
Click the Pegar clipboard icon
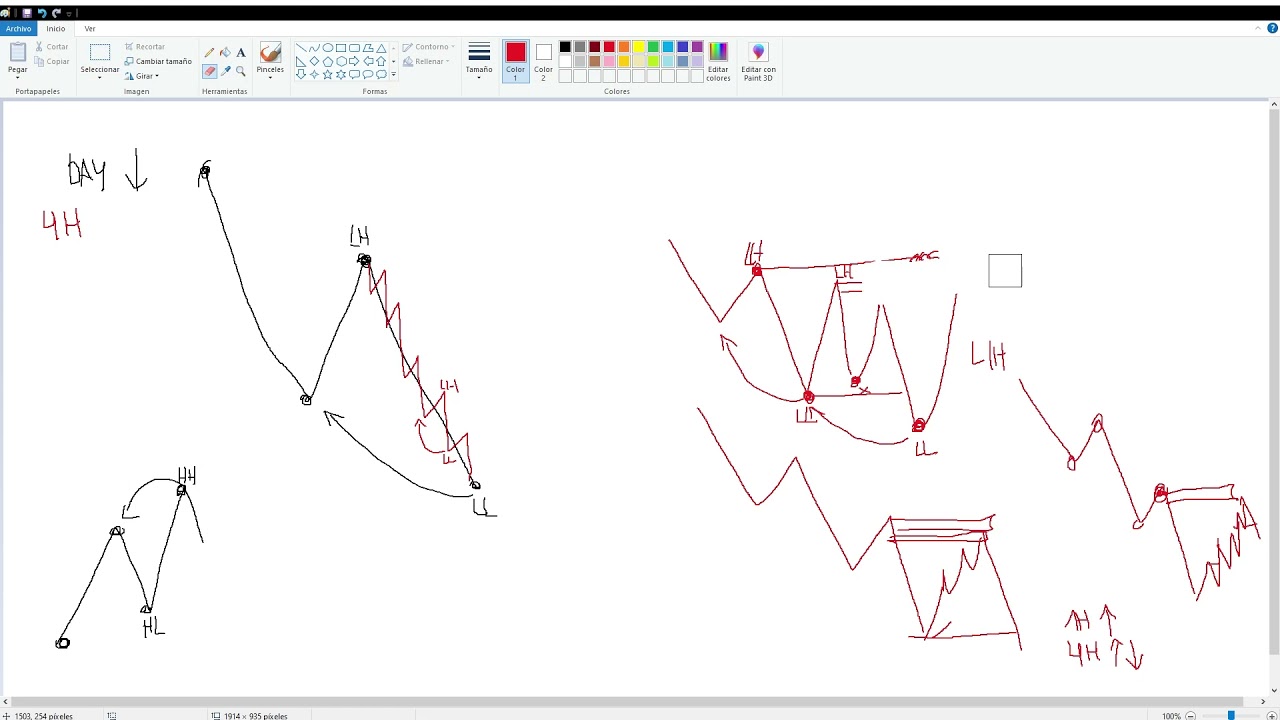click(x=18, y=53)
